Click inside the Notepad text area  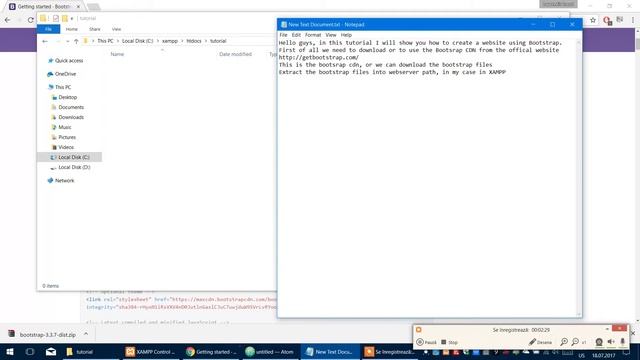[x=427, y=178]
